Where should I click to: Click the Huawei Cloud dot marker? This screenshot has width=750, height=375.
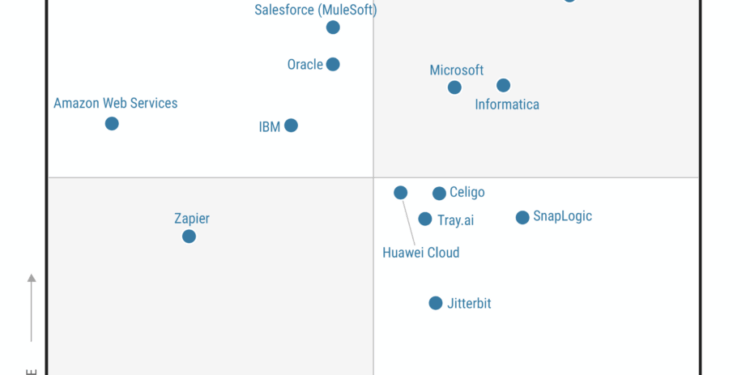pyautogui.click(x=400, y=193)
